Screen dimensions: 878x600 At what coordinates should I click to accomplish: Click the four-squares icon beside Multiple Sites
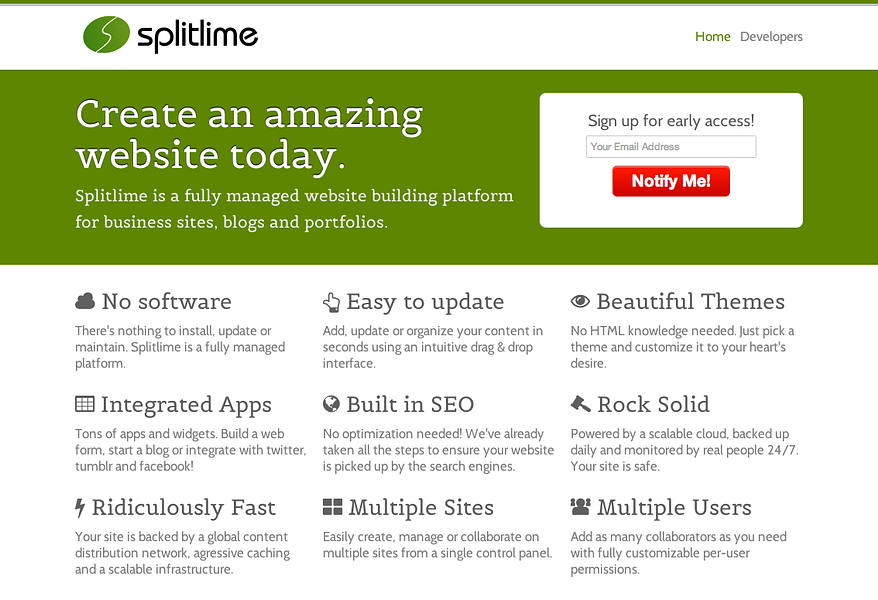point(331,507)
